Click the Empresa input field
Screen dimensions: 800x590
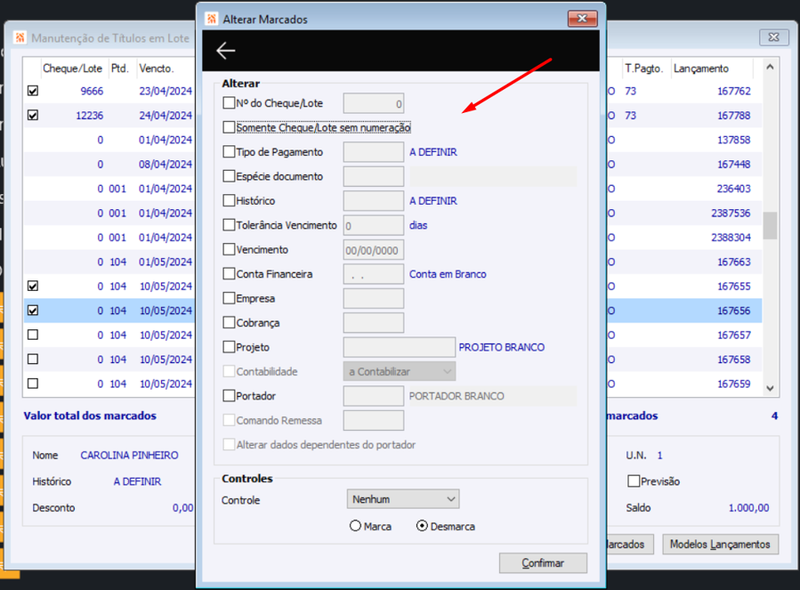coord(373,299)
